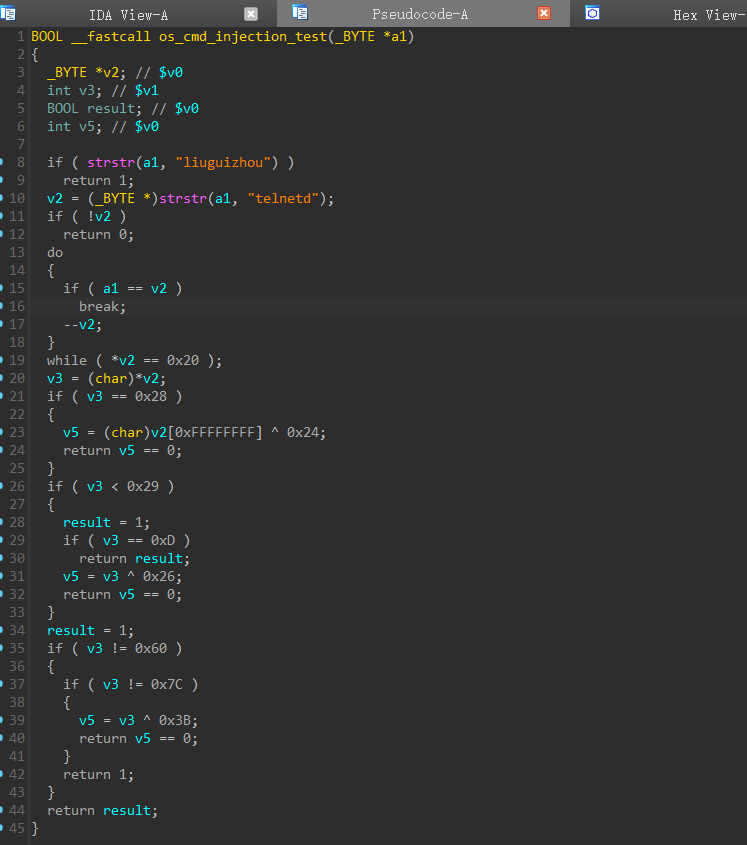Click the breakpoint dot at line 44
Image resolution: width=747 pixels, height=845 pixels.
click(2, 809)
